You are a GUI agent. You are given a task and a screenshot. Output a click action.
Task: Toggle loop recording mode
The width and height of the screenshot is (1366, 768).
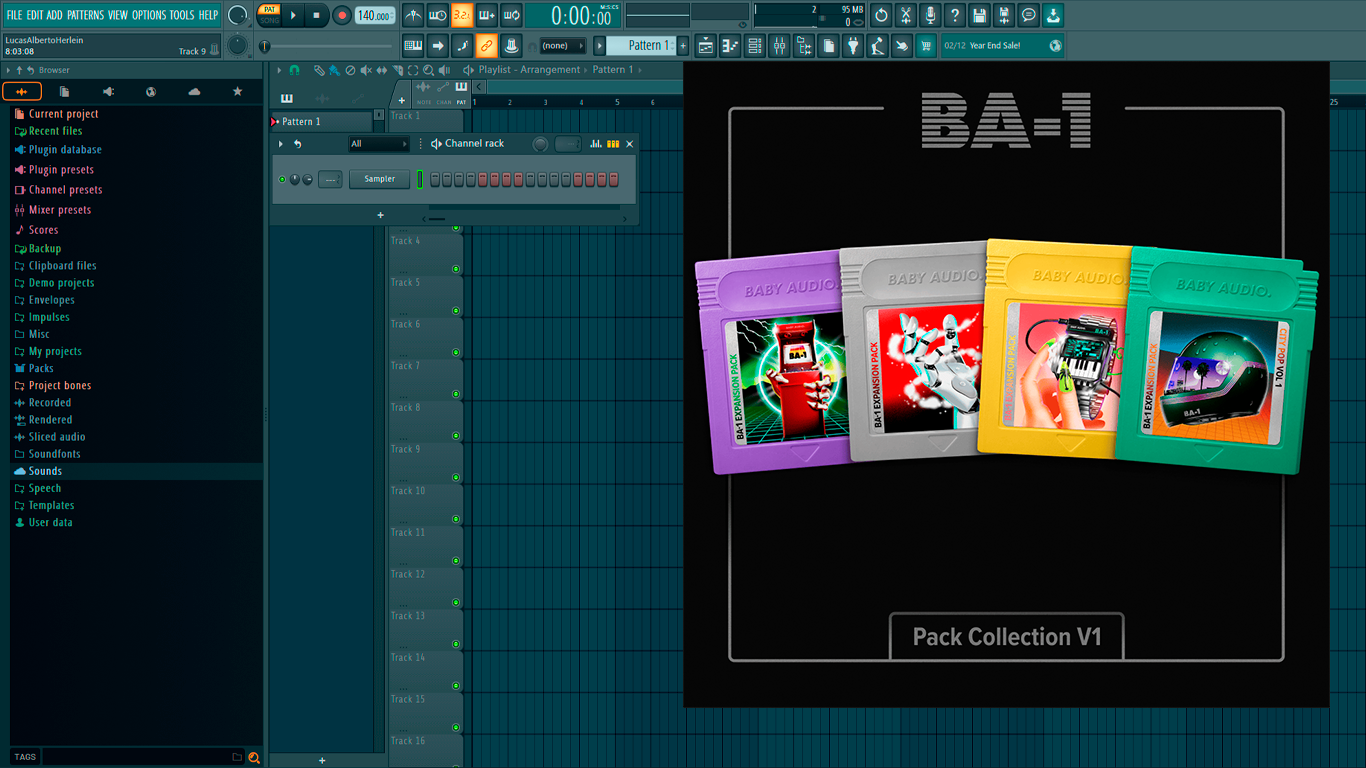[511, 15]
